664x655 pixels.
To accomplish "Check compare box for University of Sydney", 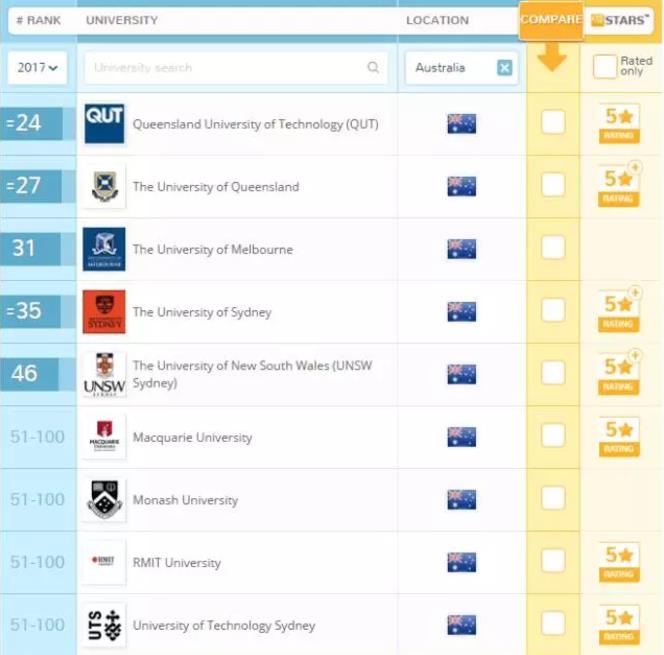I will pos(553,310).
